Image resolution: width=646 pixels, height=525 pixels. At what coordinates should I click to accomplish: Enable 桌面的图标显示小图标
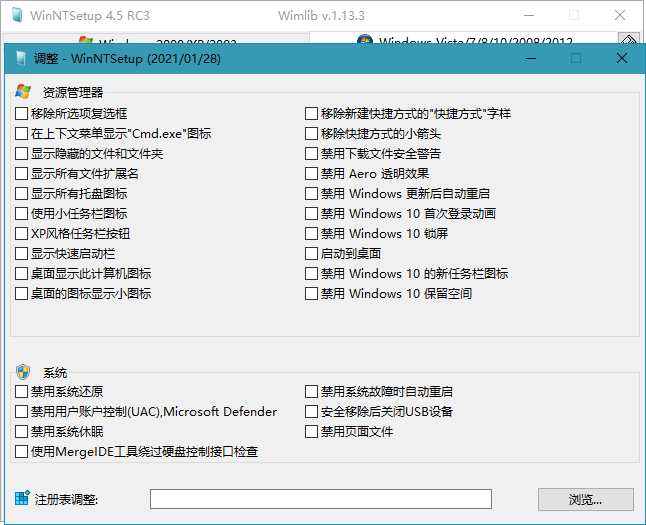click(x=21, y=293)
